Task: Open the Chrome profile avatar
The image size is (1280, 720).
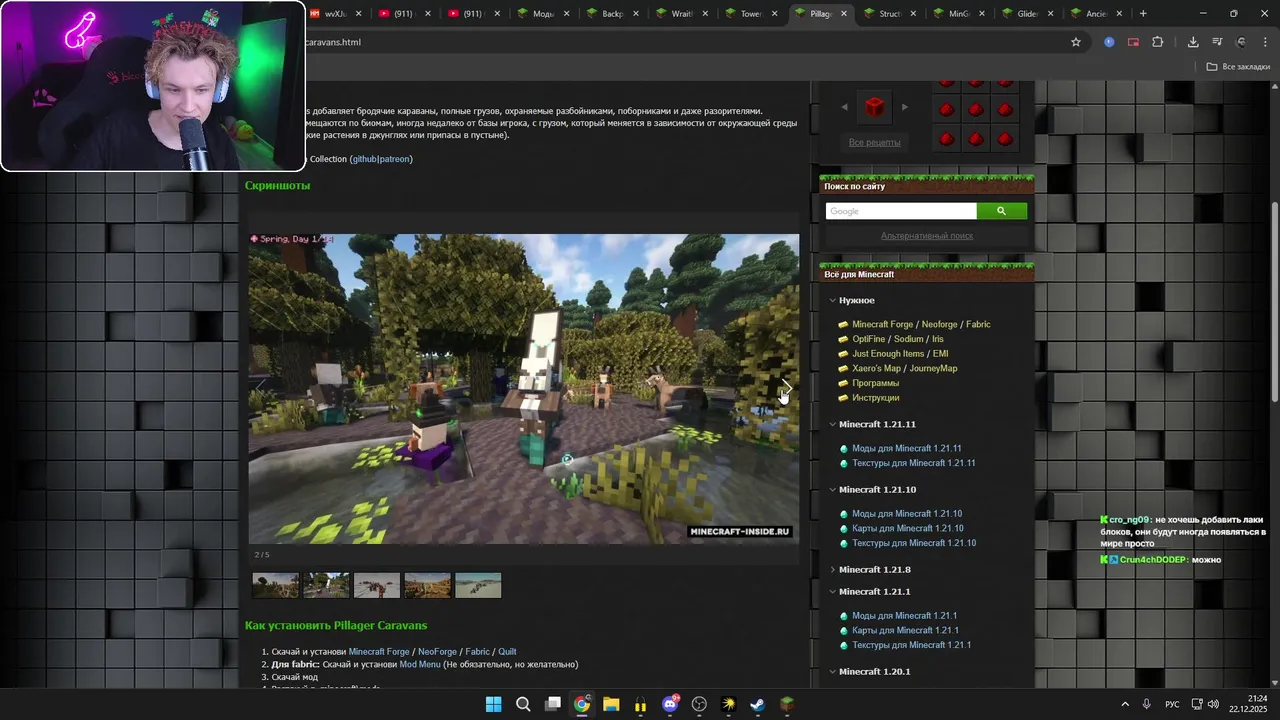Action: 1241,42
